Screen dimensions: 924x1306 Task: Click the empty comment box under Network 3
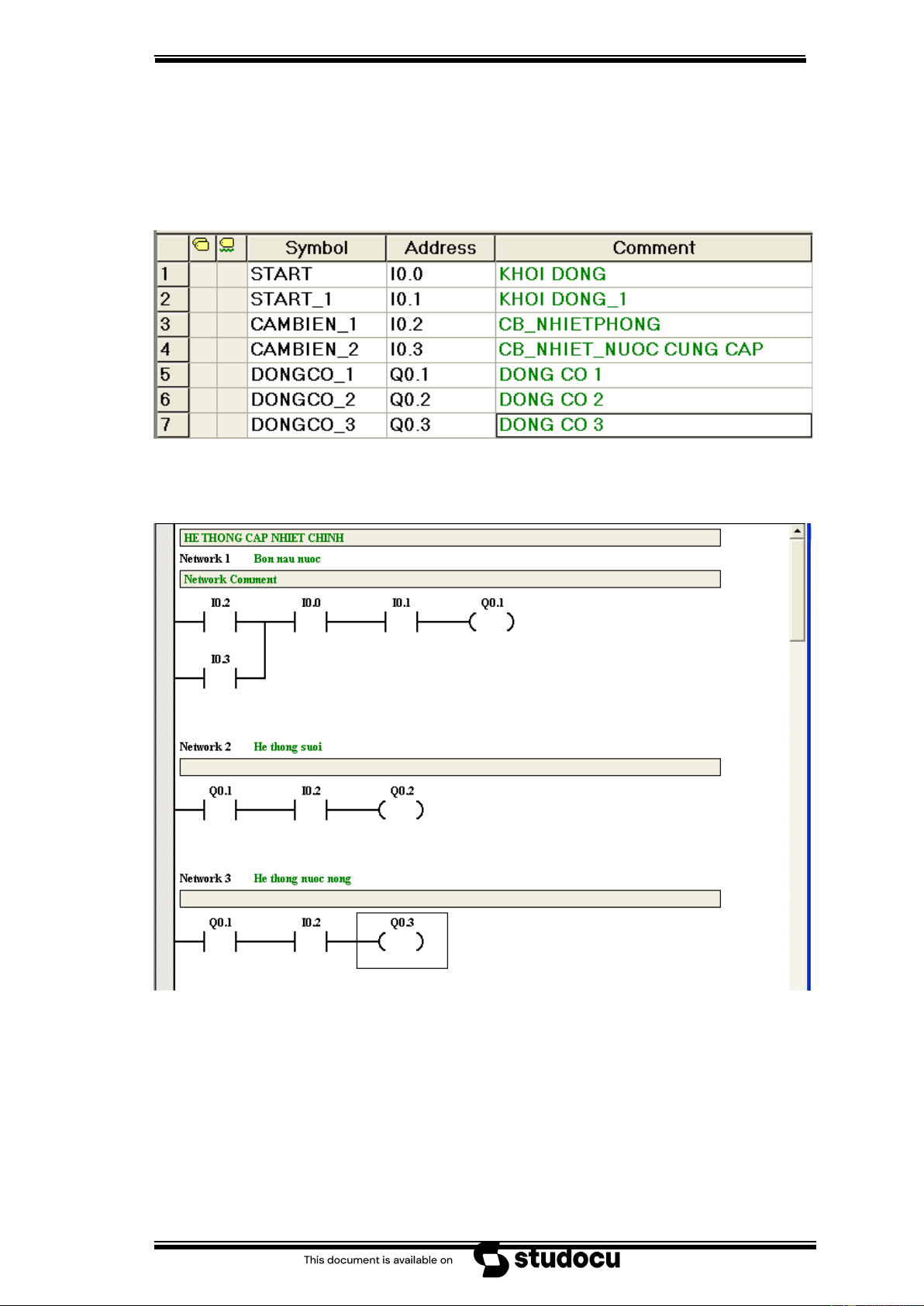450,899
